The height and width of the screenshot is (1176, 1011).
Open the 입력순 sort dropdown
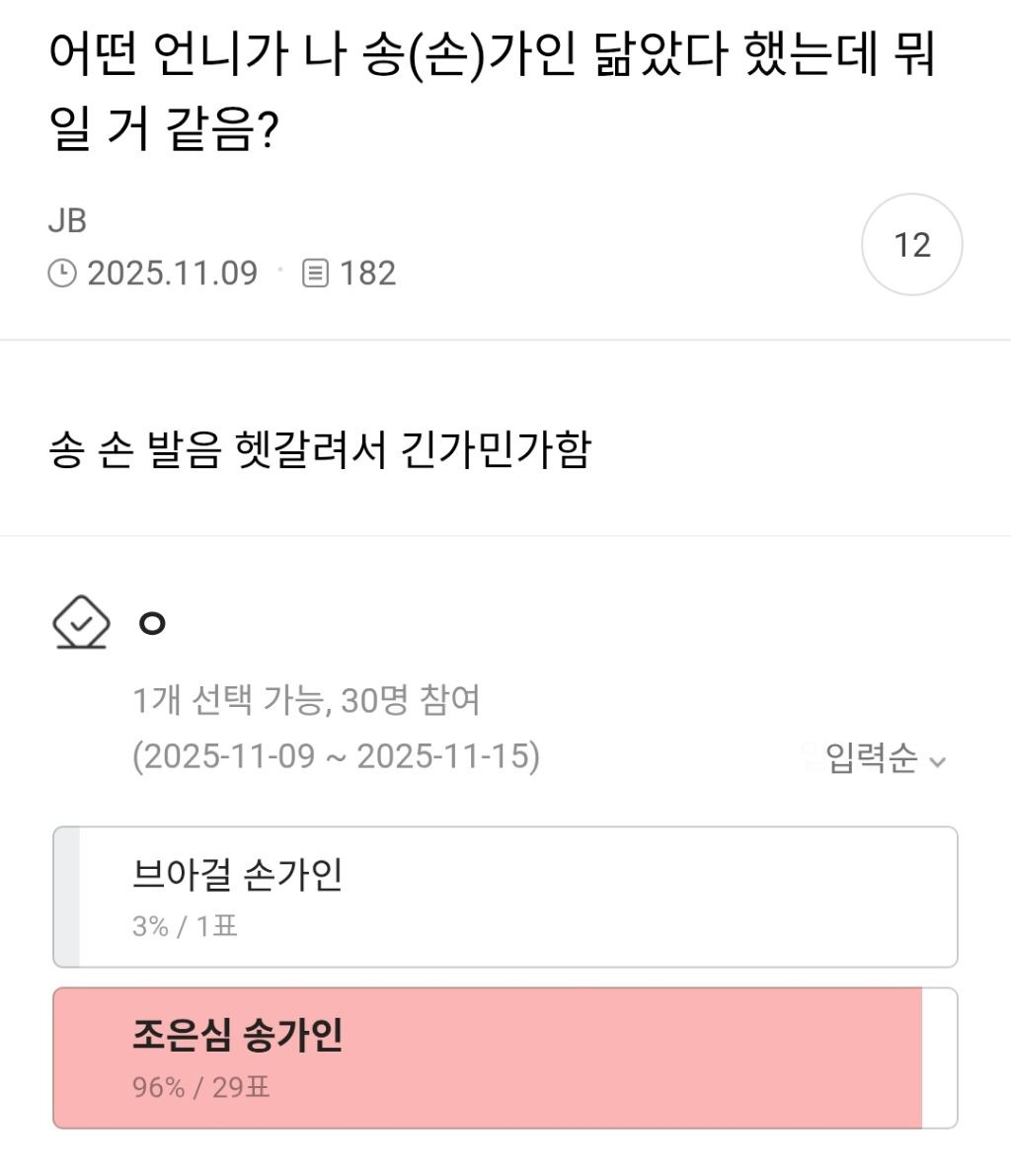coord(872,758)
